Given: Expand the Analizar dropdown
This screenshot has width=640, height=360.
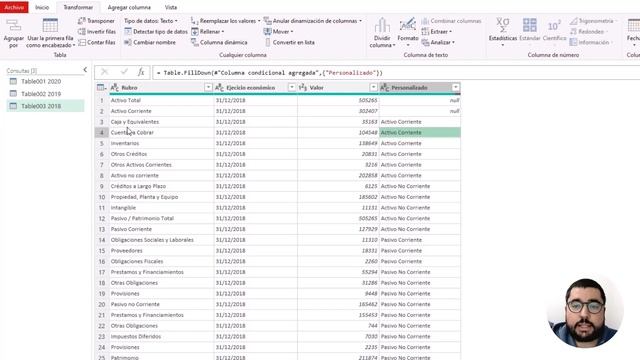Looking at the screenshot, I should 438,42.
